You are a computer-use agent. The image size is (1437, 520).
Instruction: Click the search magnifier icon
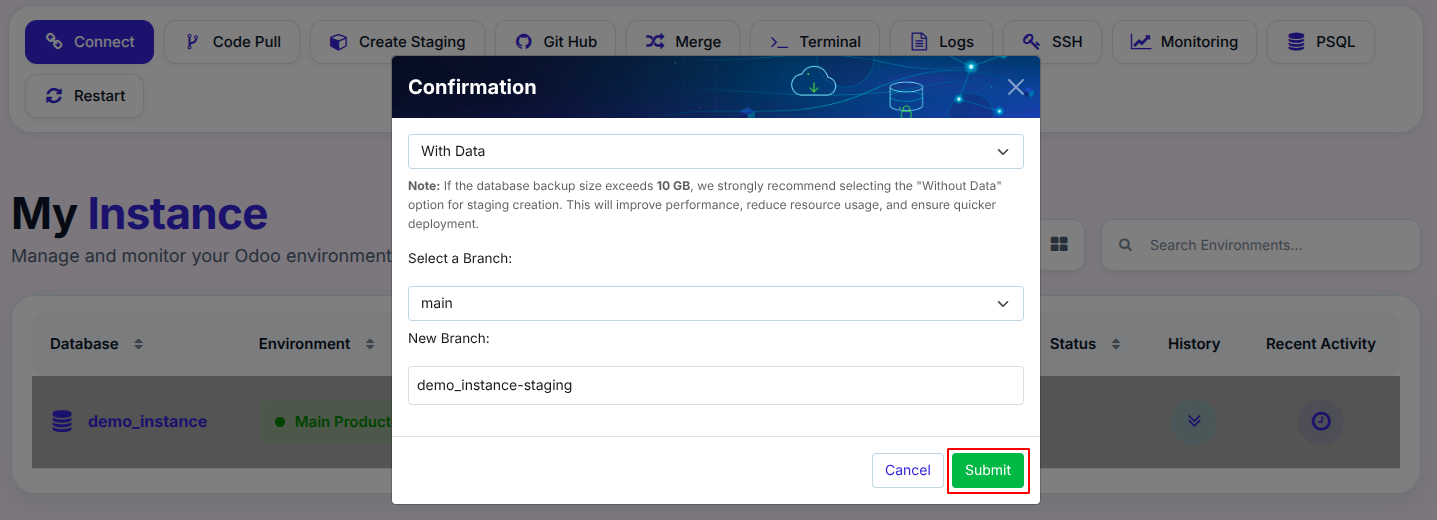[x=1126, y=245]
